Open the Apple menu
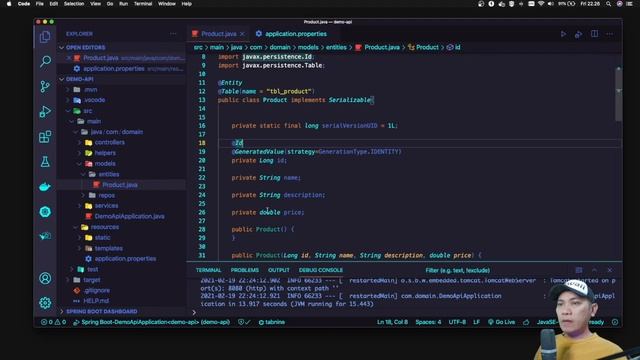The height and width of the screenshot is (360, 640). pos(9,4)
